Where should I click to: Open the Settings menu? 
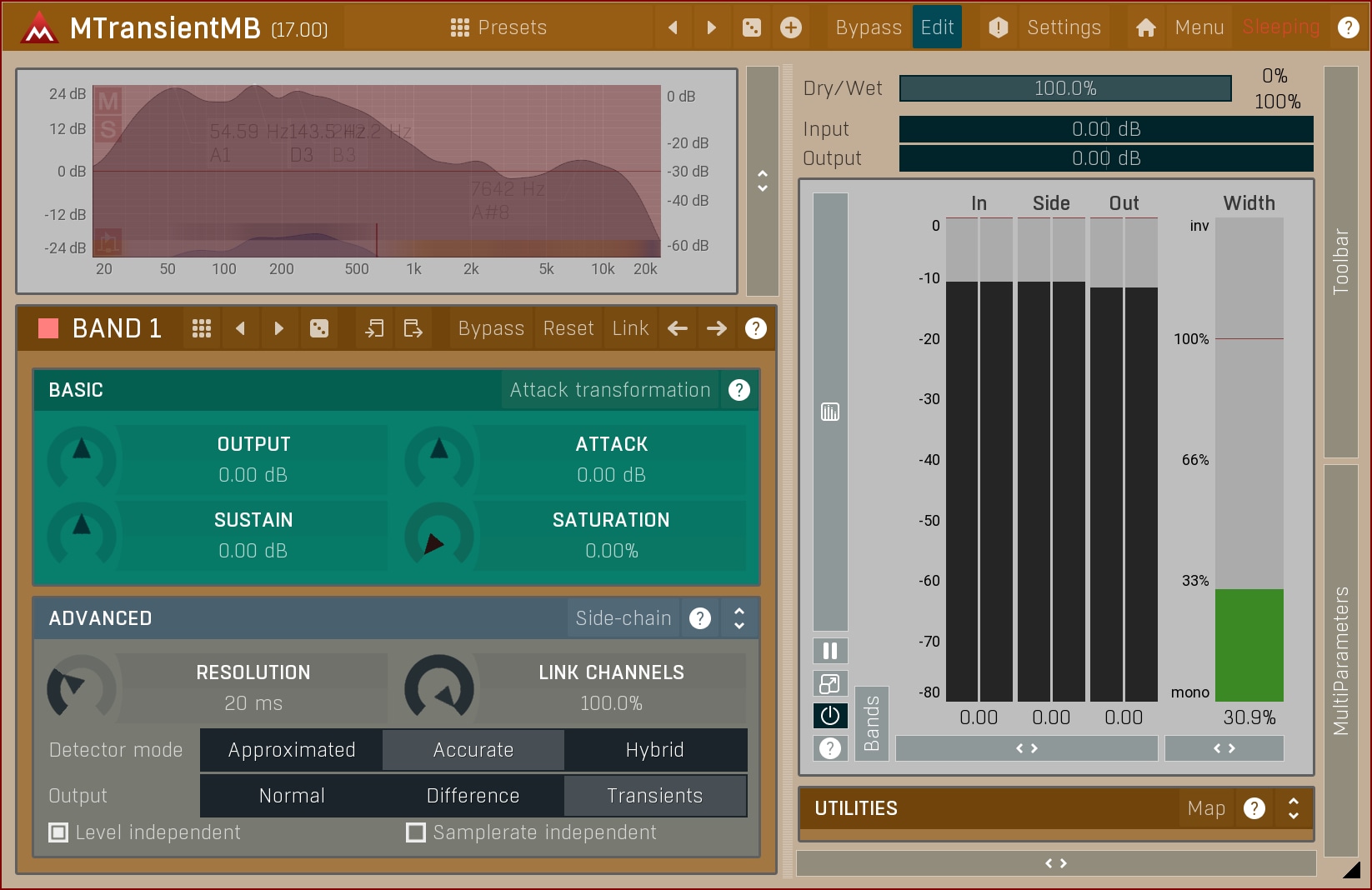click(1063, 27)
